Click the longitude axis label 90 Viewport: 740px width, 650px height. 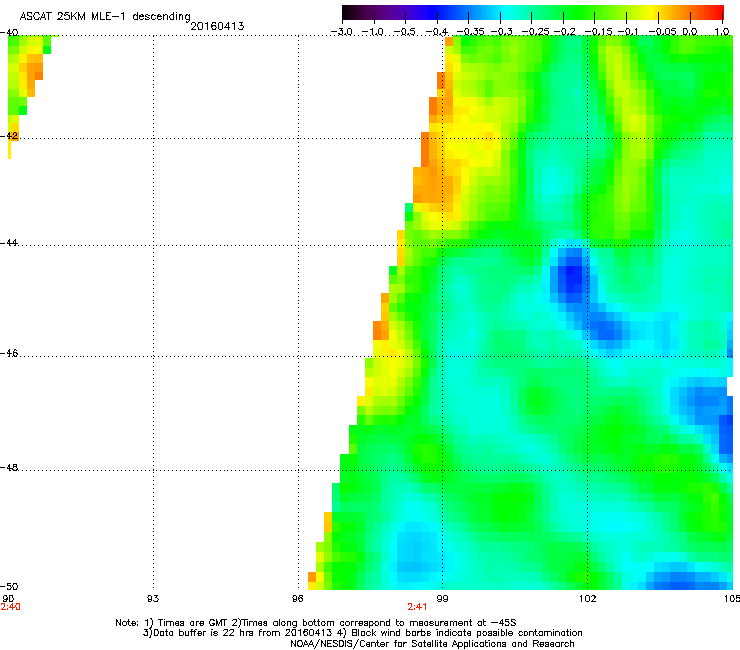coord(8,599)
